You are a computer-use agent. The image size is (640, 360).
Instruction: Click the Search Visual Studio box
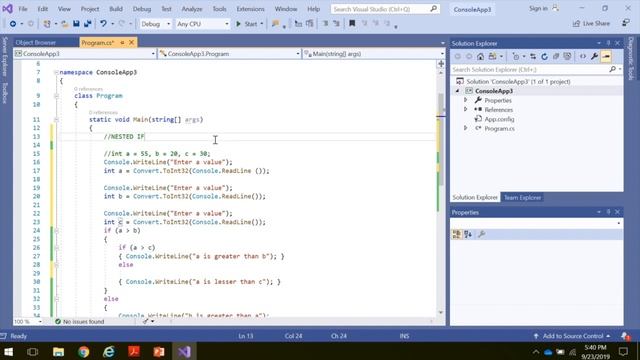pyautogui.click(x=385, y=9)
